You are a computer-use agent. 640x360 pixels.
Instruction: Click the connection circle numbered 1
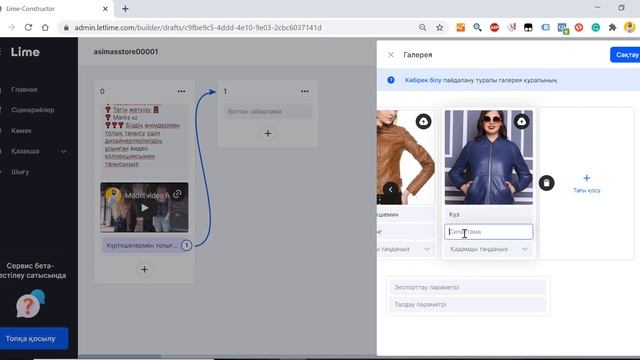(187, 245)
